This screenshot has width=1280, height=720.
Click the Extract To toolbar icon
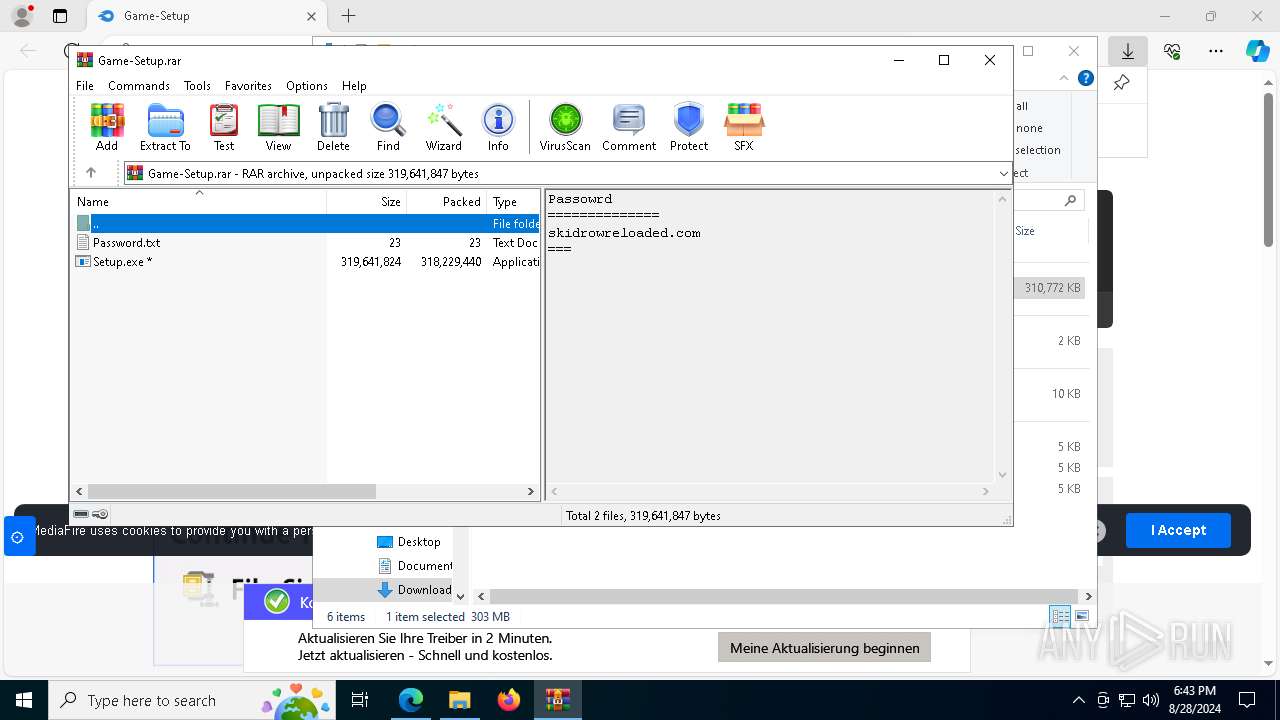pyautogui.click(x=165, y=127)
